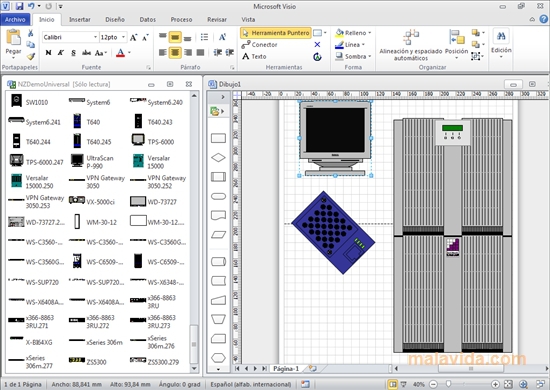This screenshot has width=550, height=390.
Task: Open the Posición dropdown
Action: 456,44
